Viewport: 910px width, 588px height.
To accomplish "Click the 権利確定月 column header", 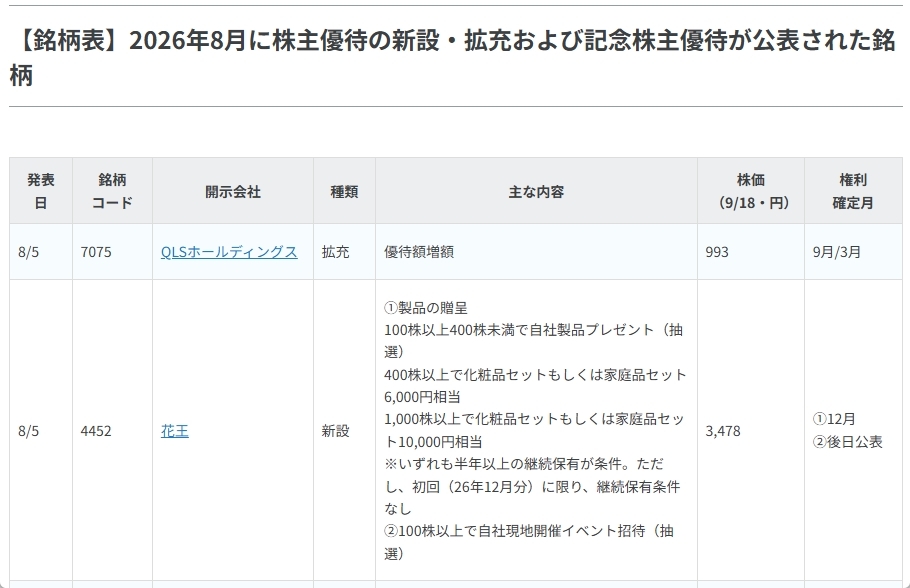I will tap(853, 191).
